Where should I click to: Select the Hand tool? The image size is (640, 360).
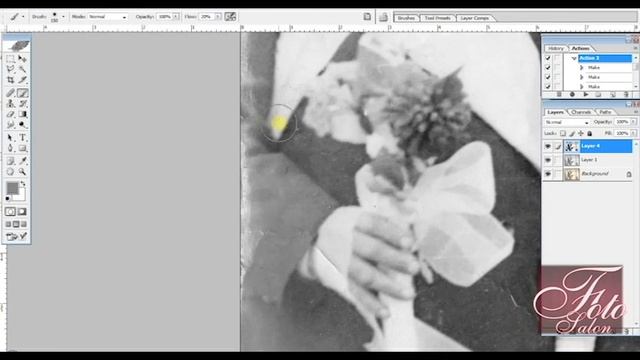(11, 172)
